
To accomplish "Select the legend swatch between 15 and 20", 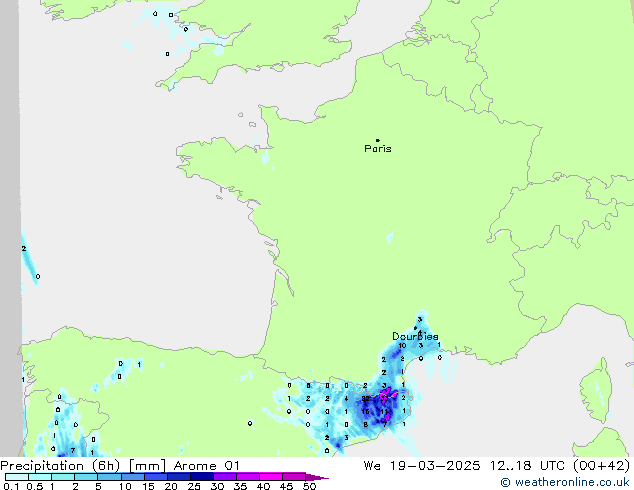I will pyautogui.click(x=155, y=477).
